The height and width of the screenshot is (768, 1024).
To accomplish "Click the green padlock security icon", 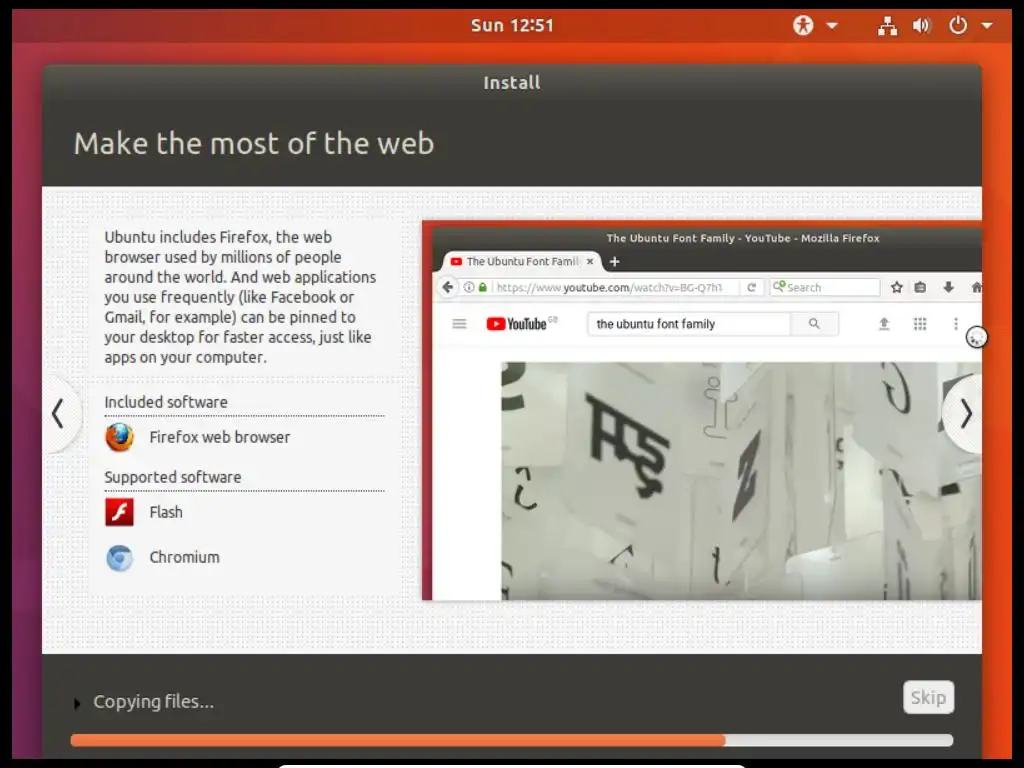I will click(x=483, y=287).
